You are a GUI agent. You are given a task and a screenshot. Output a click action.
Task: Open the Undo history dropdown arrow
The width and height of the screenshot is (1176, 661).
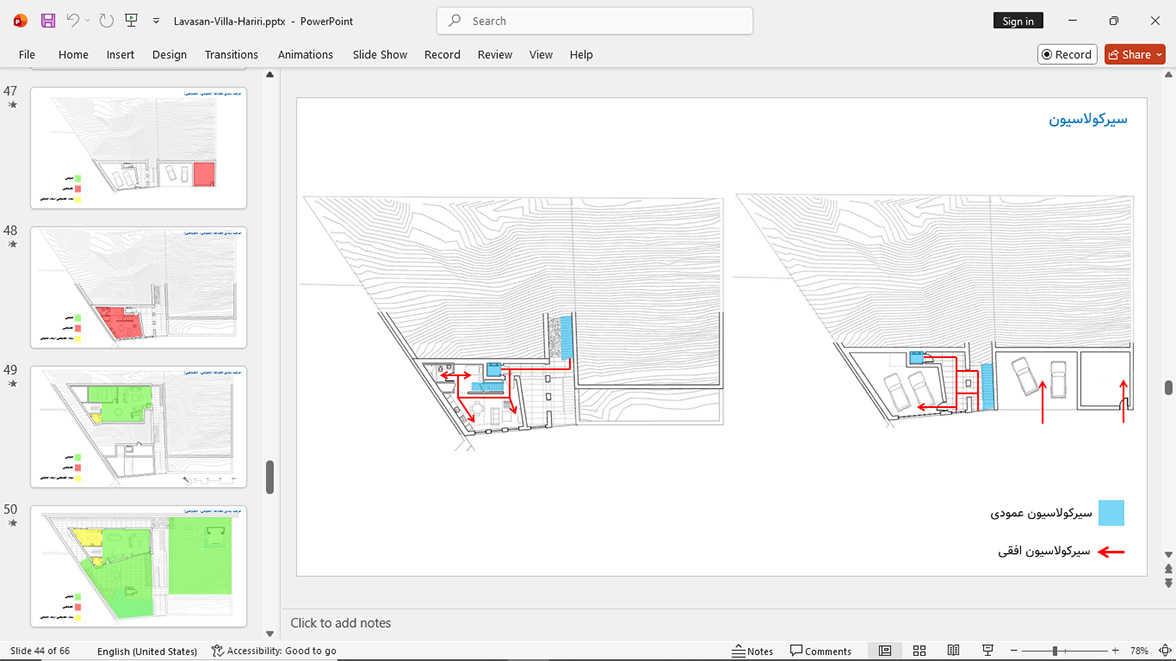(x=87, y=21)
